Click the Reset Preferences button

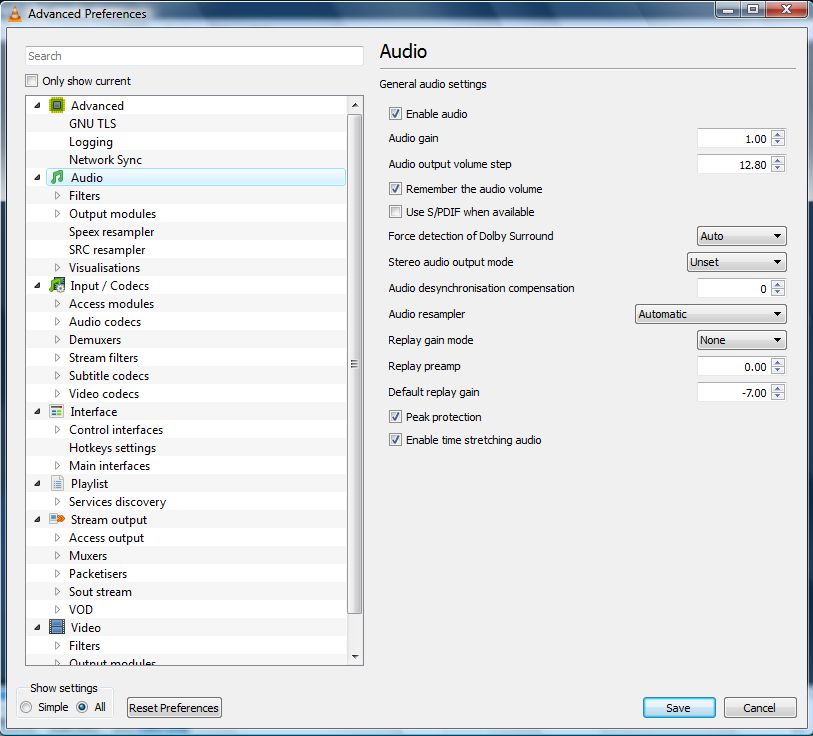[174, 707]
